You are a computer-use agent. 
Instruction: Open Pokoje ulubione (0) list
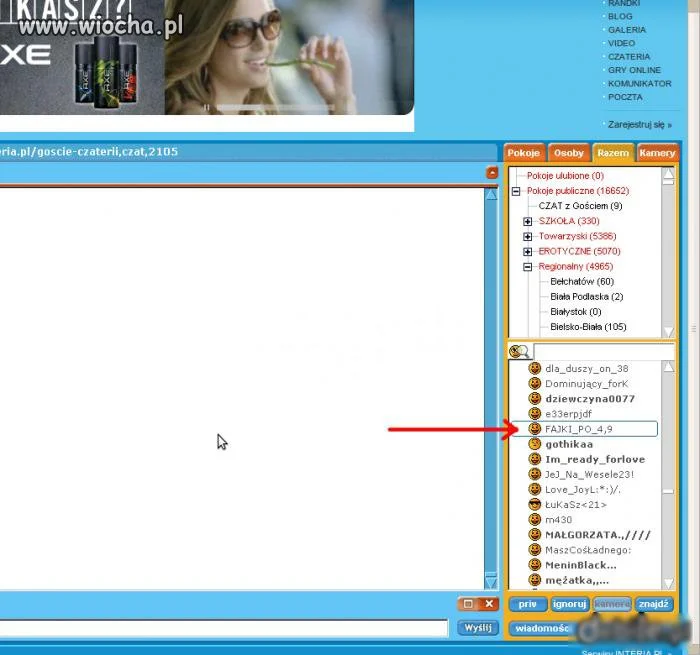(565, 176)
